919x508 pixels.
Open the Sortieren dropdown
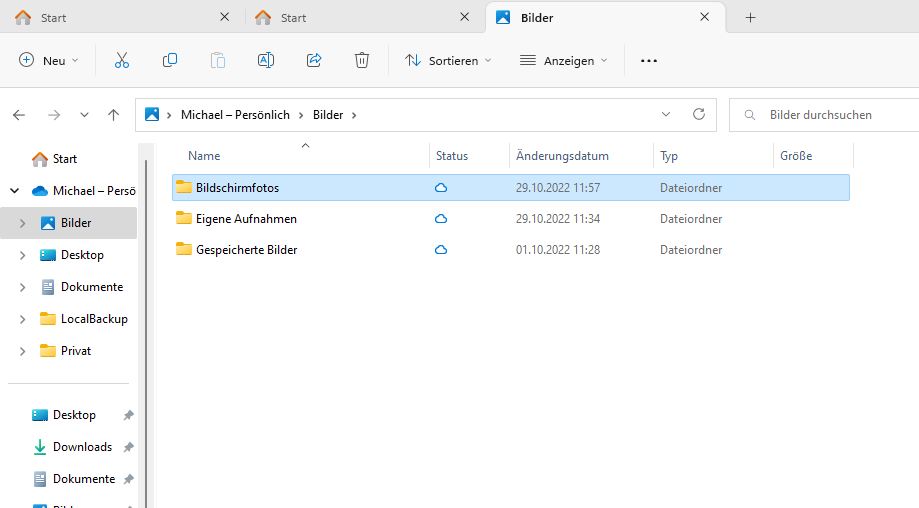point(448,61)
